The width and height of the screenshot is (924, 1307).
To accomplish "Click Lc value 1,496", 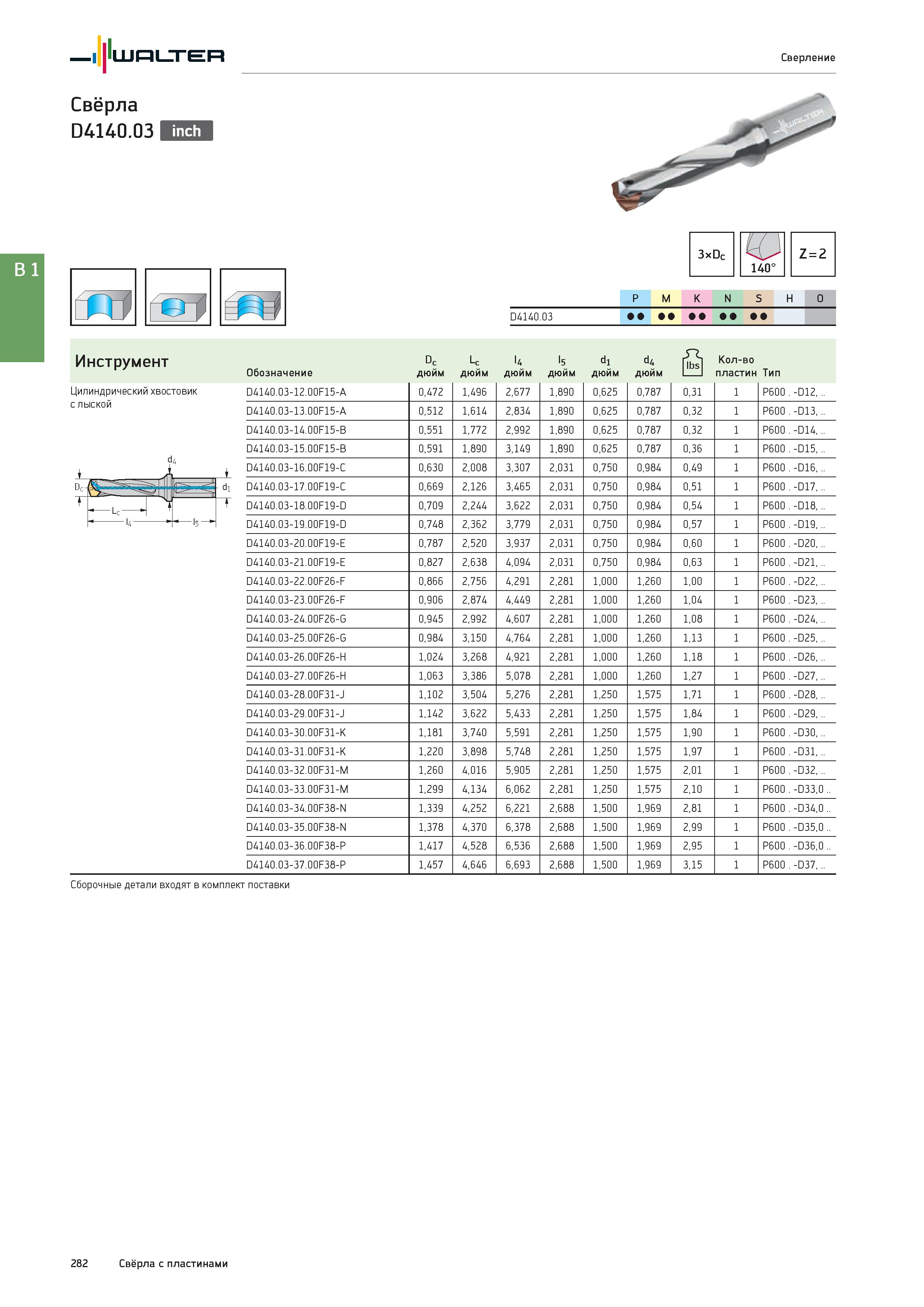I will (474, 392).
